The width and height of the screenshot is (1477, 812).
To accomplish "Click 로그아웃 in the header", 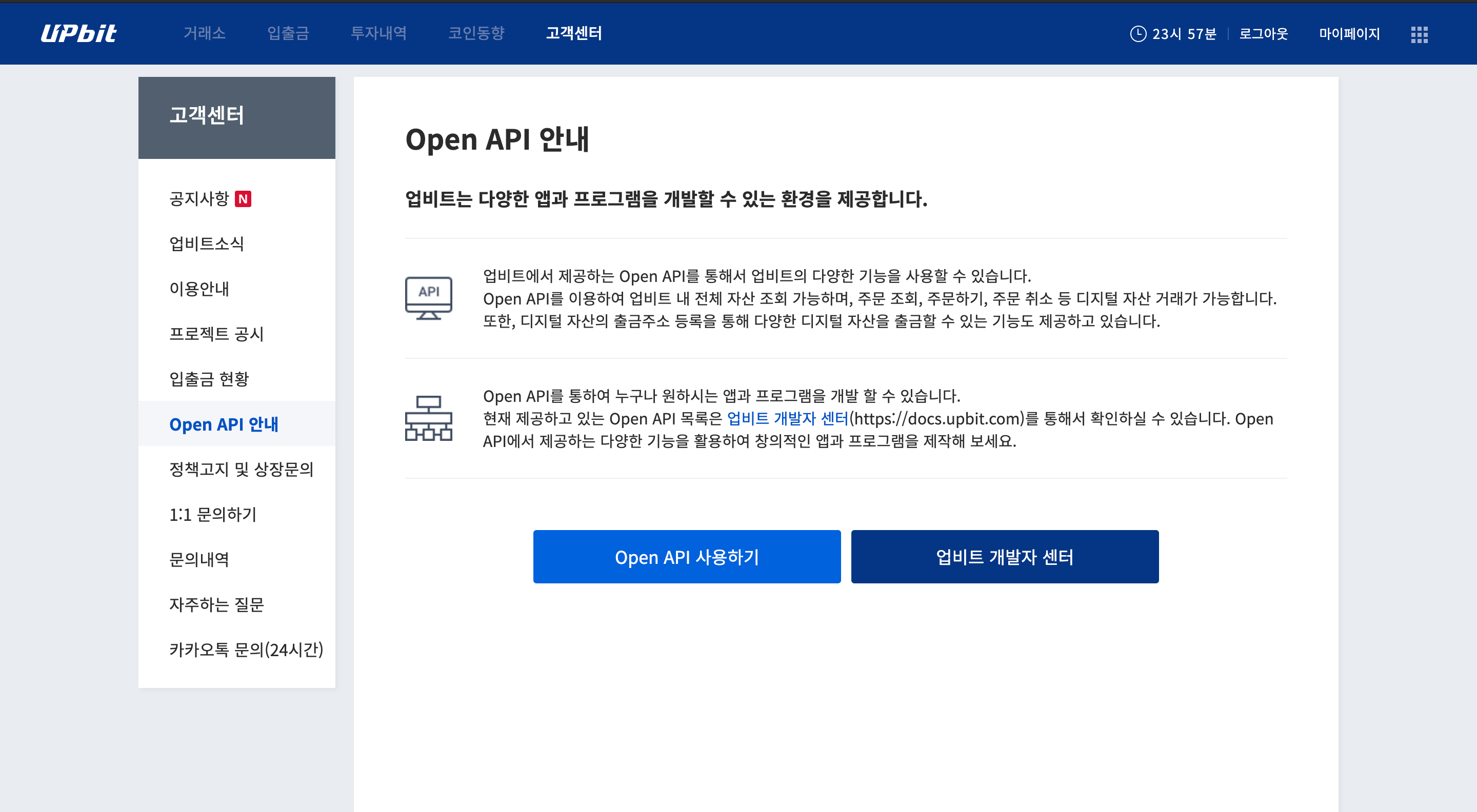I will [1263, 34].
